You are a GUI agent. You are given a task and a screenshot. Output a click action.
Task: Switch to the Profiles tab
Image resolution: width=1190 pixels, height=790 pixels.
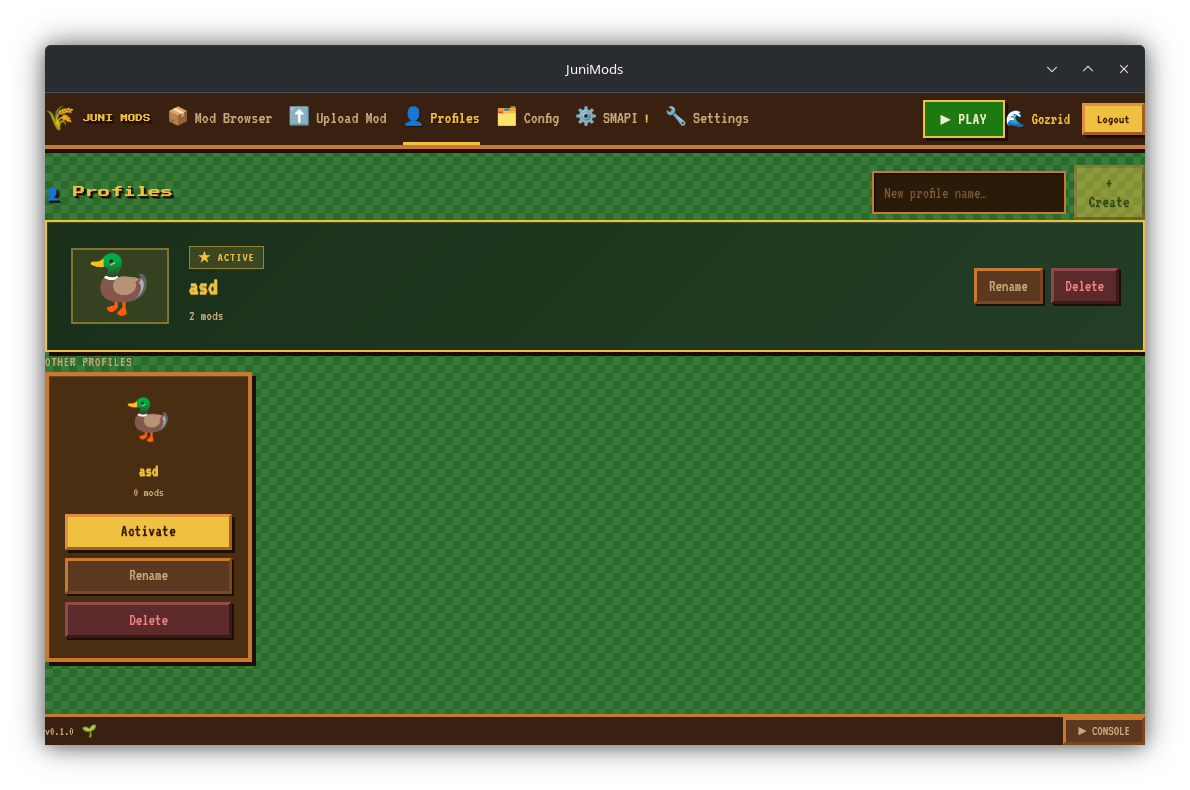tap(442, 118)
